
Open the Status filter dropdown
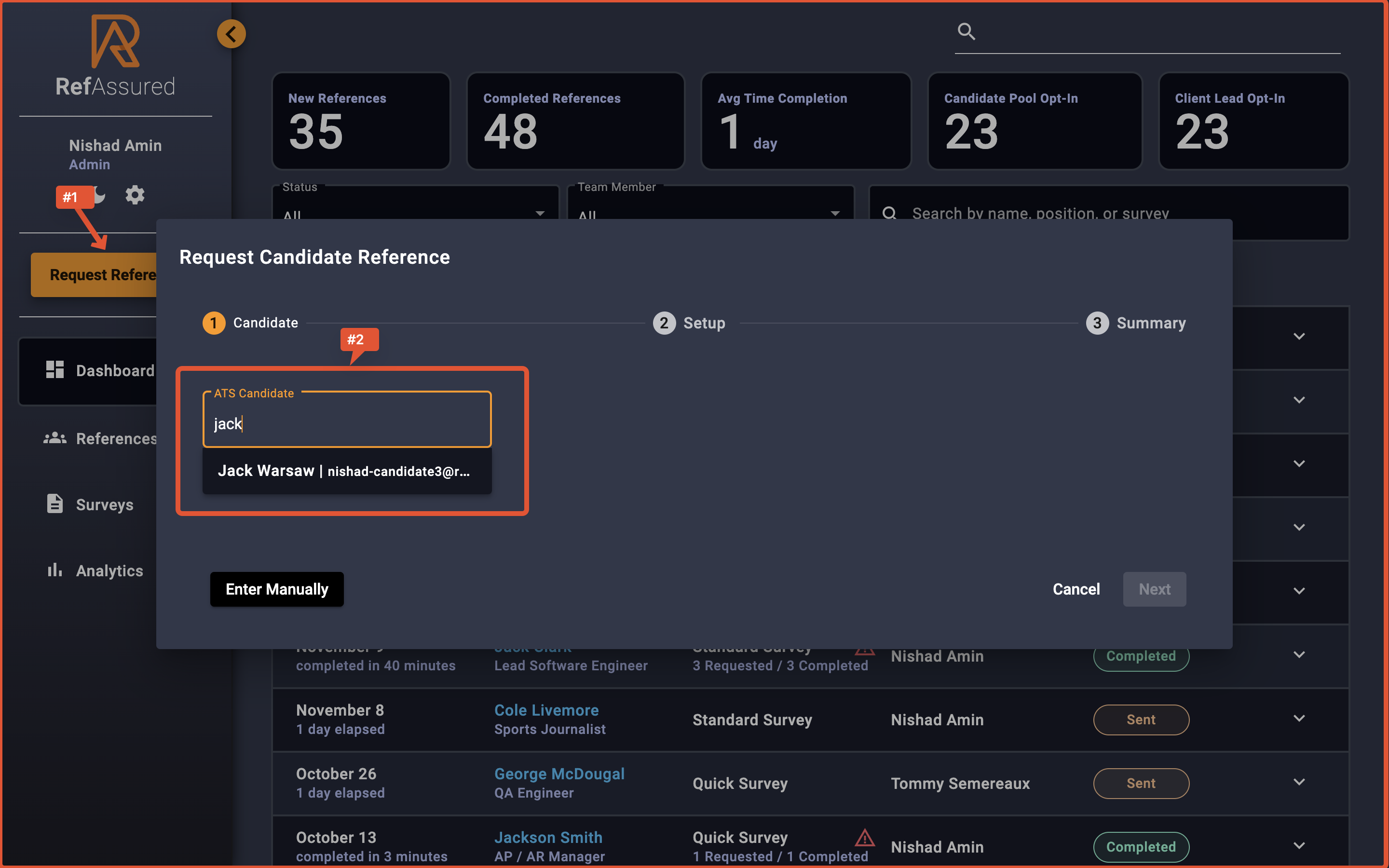[x=540, y=214]
